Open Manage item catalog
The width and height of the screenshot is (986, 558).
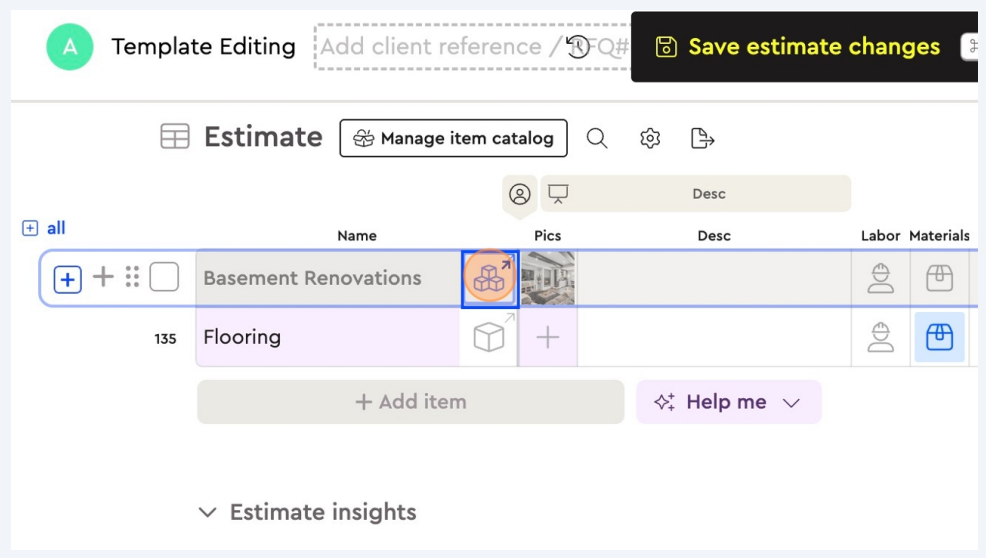[453, 139]
